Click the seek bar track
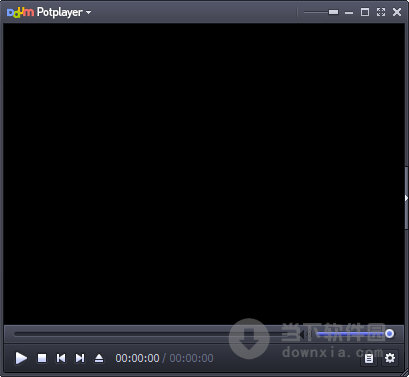The width and height of the screenshot is (409, 377). pos(155,334)
